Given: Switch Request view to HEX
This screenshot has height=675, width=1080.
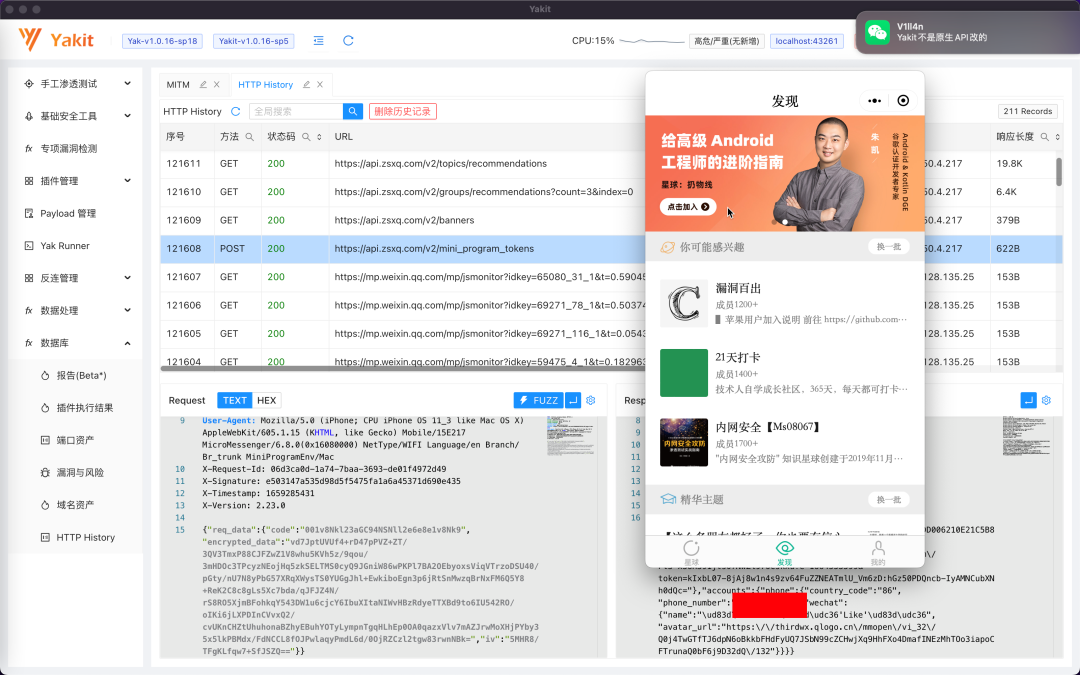Looking at the screenshot, I should point(267,400).
